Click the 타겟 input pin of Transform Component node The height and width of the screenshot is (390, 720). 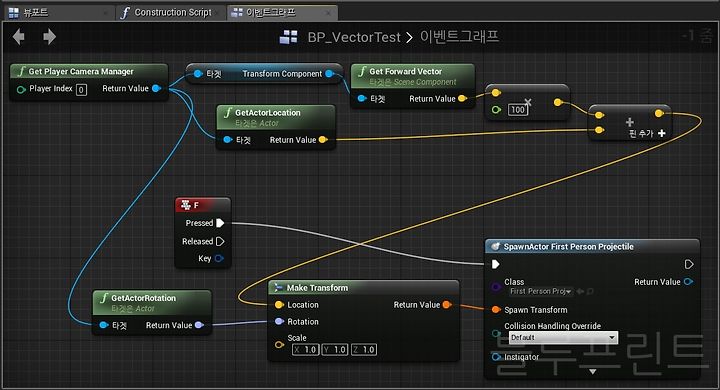click(198, 73)
